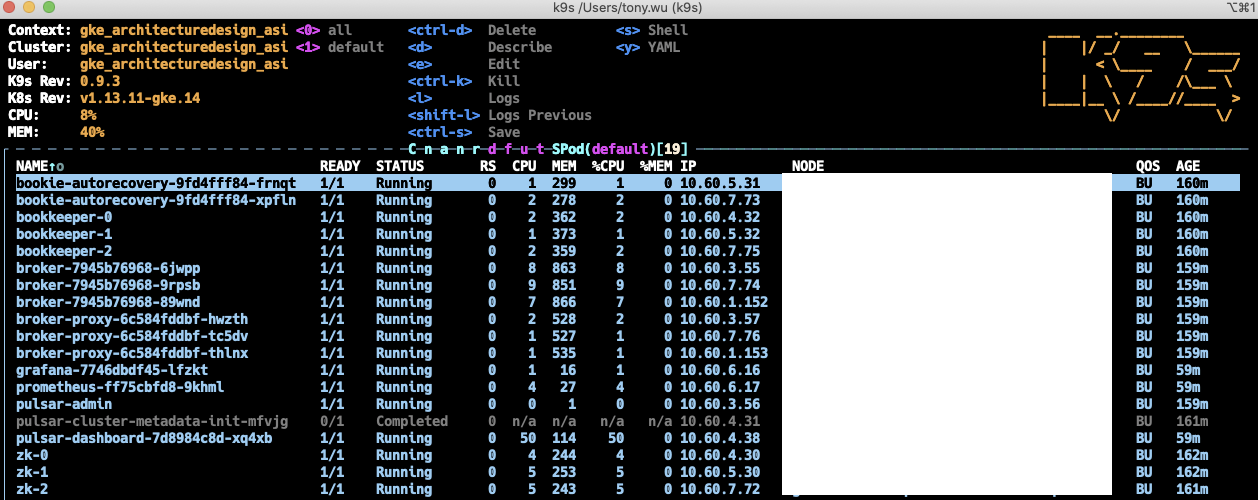Image resolution: width=1260 pixels, height=500 pixels.
Task: Click the <shift-l> Logs Previous hint
Action: pos(500,115)
